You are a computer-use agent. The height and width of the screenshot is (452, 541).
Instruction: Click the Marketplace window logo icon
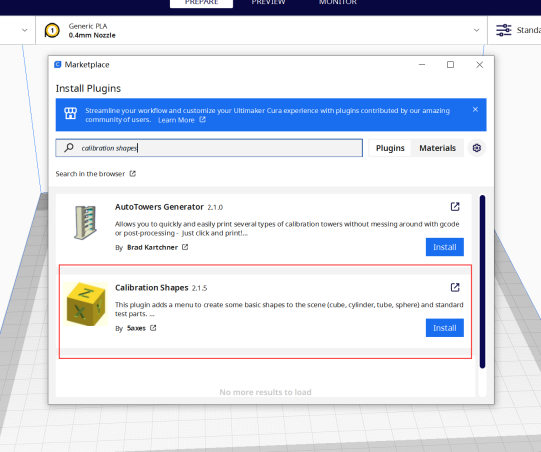[x=58, y=65]
